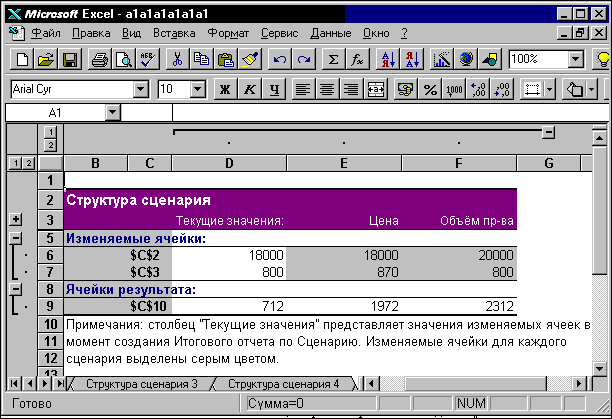This screenshot has height=419, width=612.
Task: Launch the Chart Wizard icon
Action: (442, 59)
